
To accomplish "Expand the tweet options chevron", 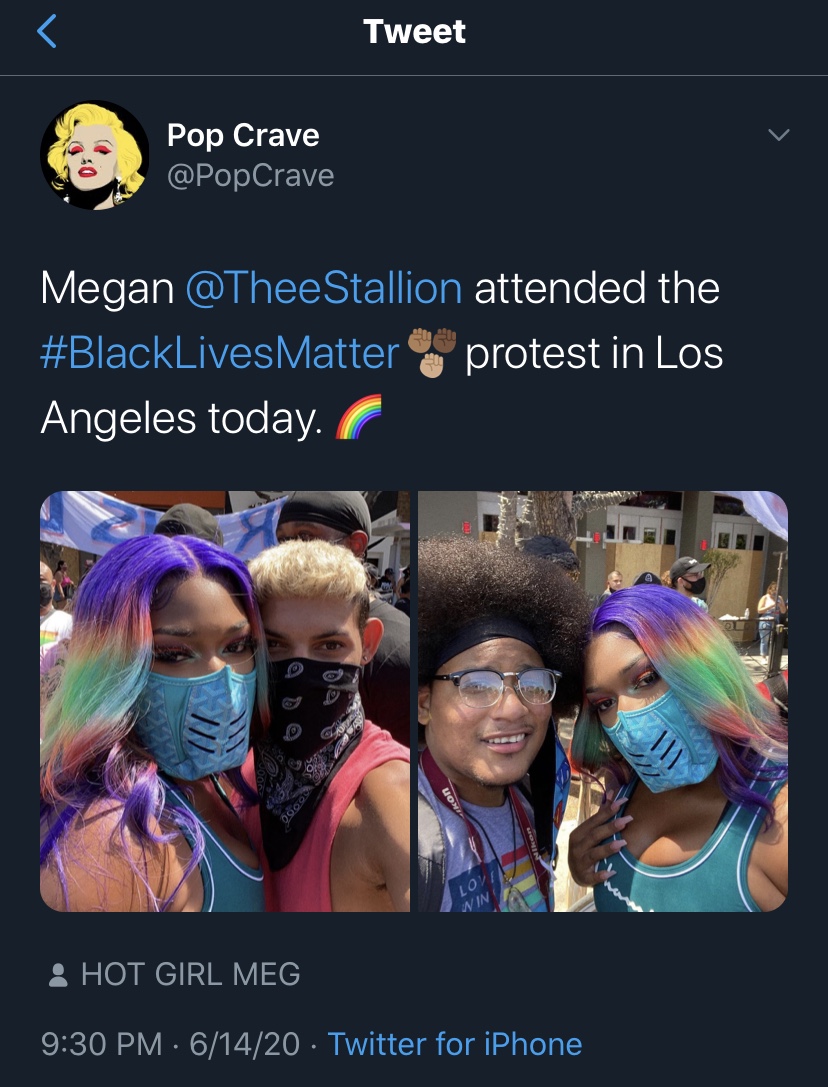I will click(779, 134).
